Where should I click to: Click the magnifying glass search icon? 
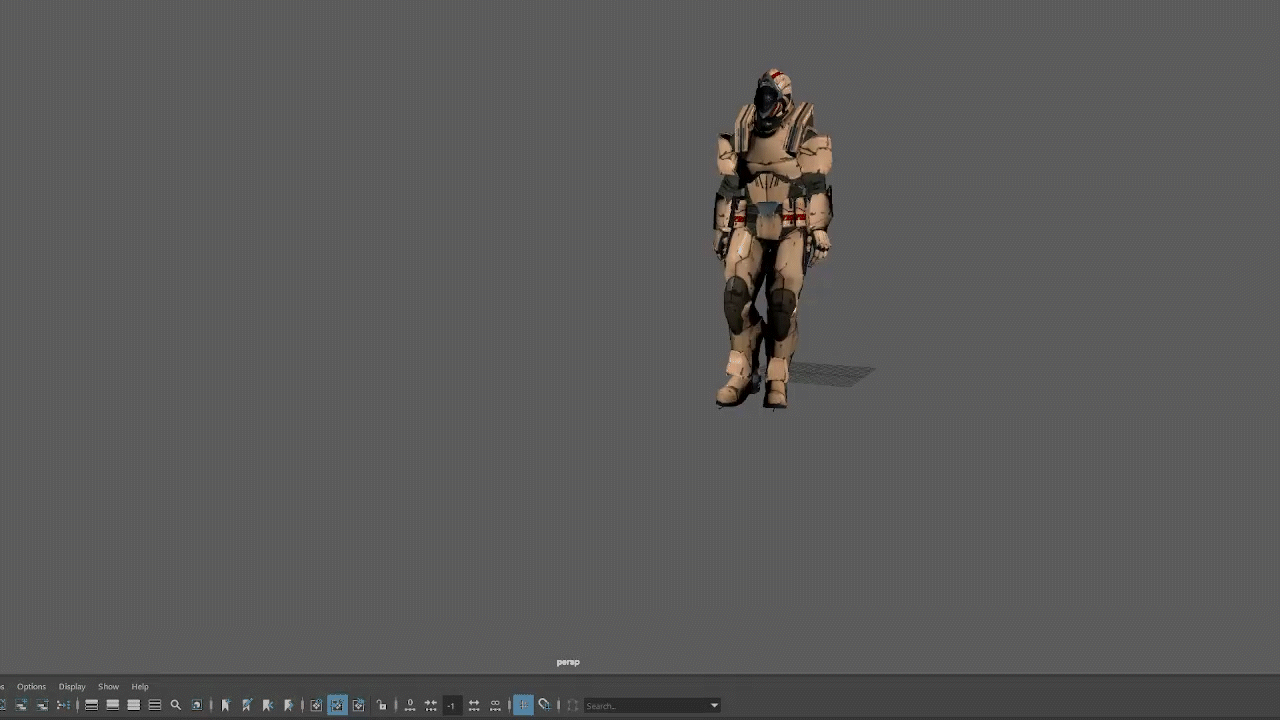coord(176,705)
